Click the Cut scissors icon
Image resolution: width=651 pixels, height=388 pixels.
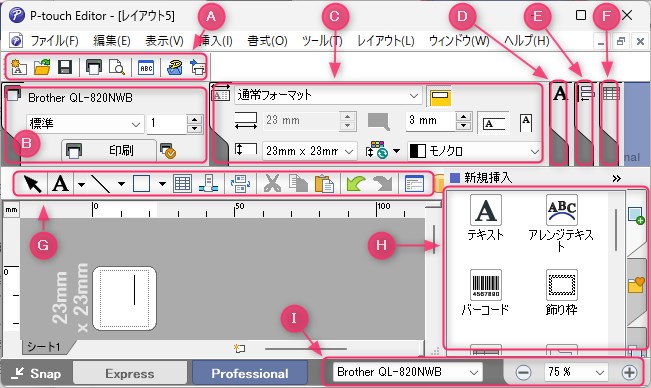click(x=272, y=183)
